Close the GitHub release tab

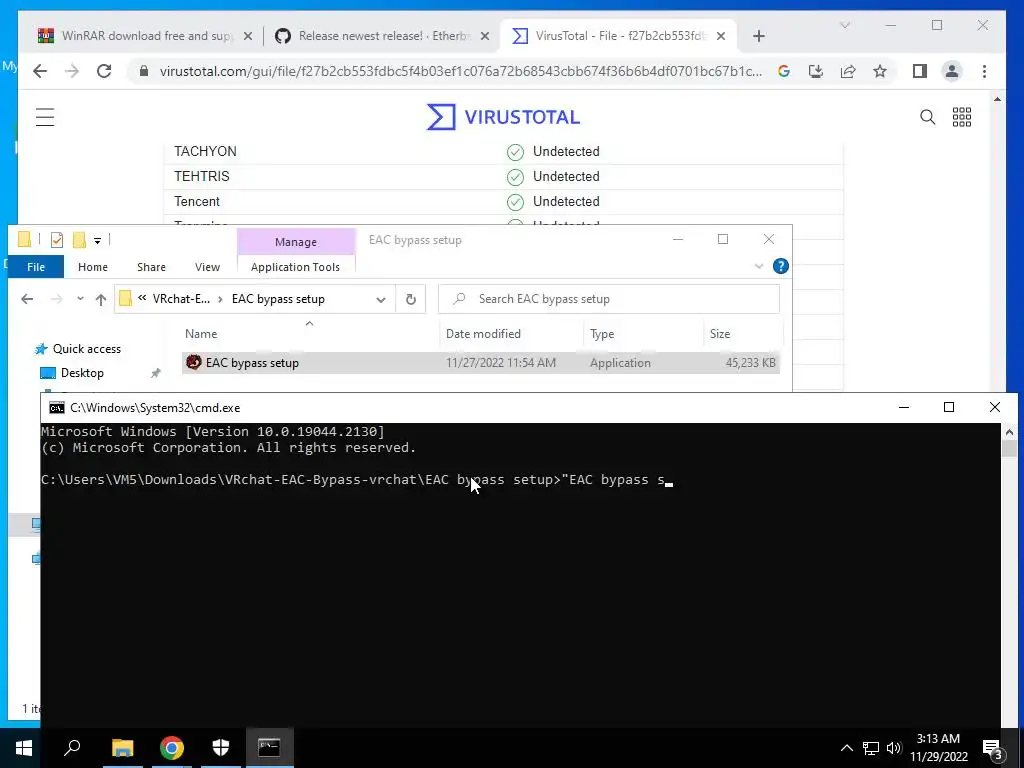[x=485, y=36]
